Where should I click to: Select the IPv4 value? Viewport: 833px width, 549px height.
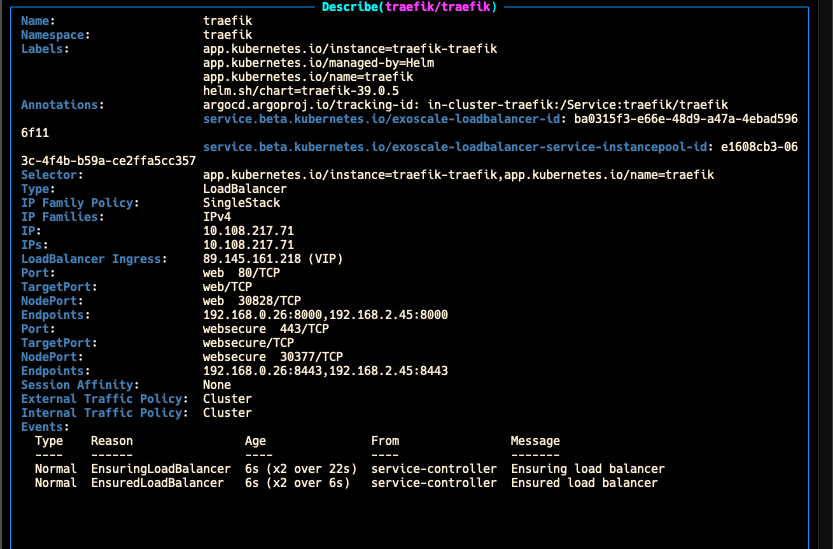click(217, 217)
